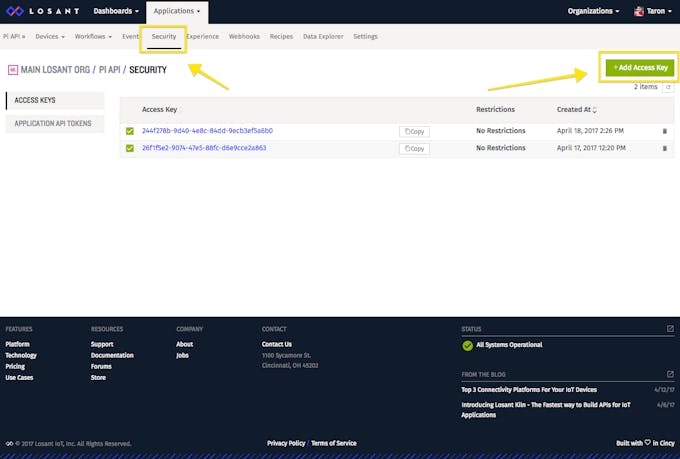The image size is (680, 459).
Task: Open the Pricing footer link
Action: point(15,367)
